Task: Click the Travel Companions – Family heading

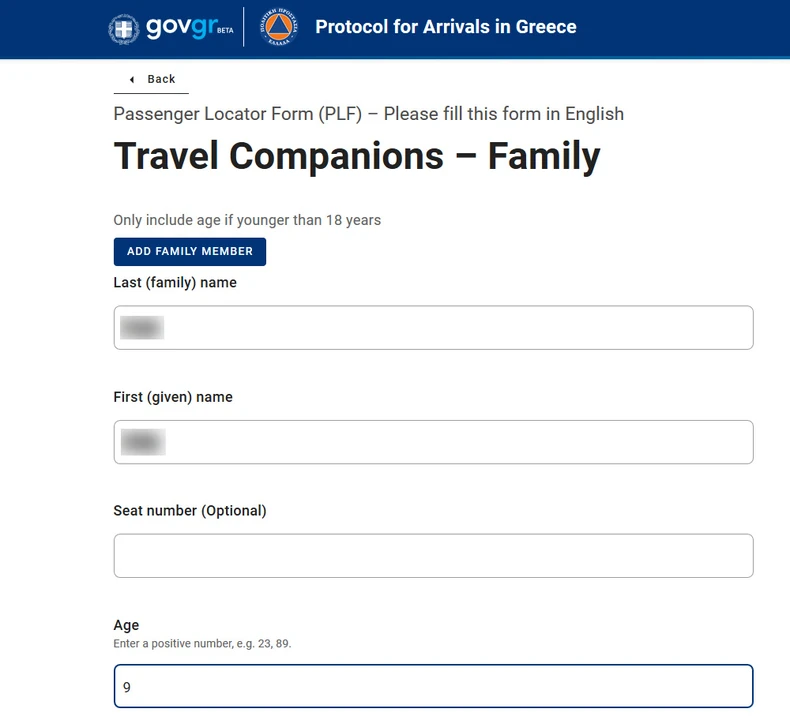Action: coord(357,157)
